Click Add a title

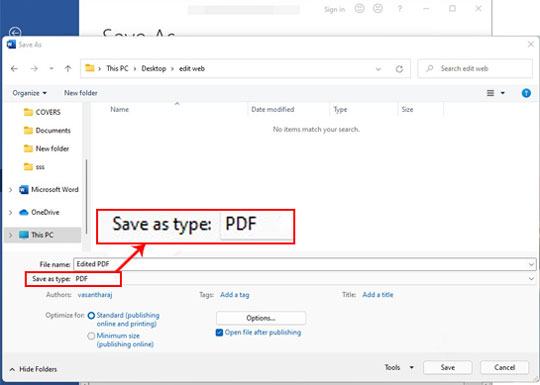pyautogui.click(x=378, y=295)
